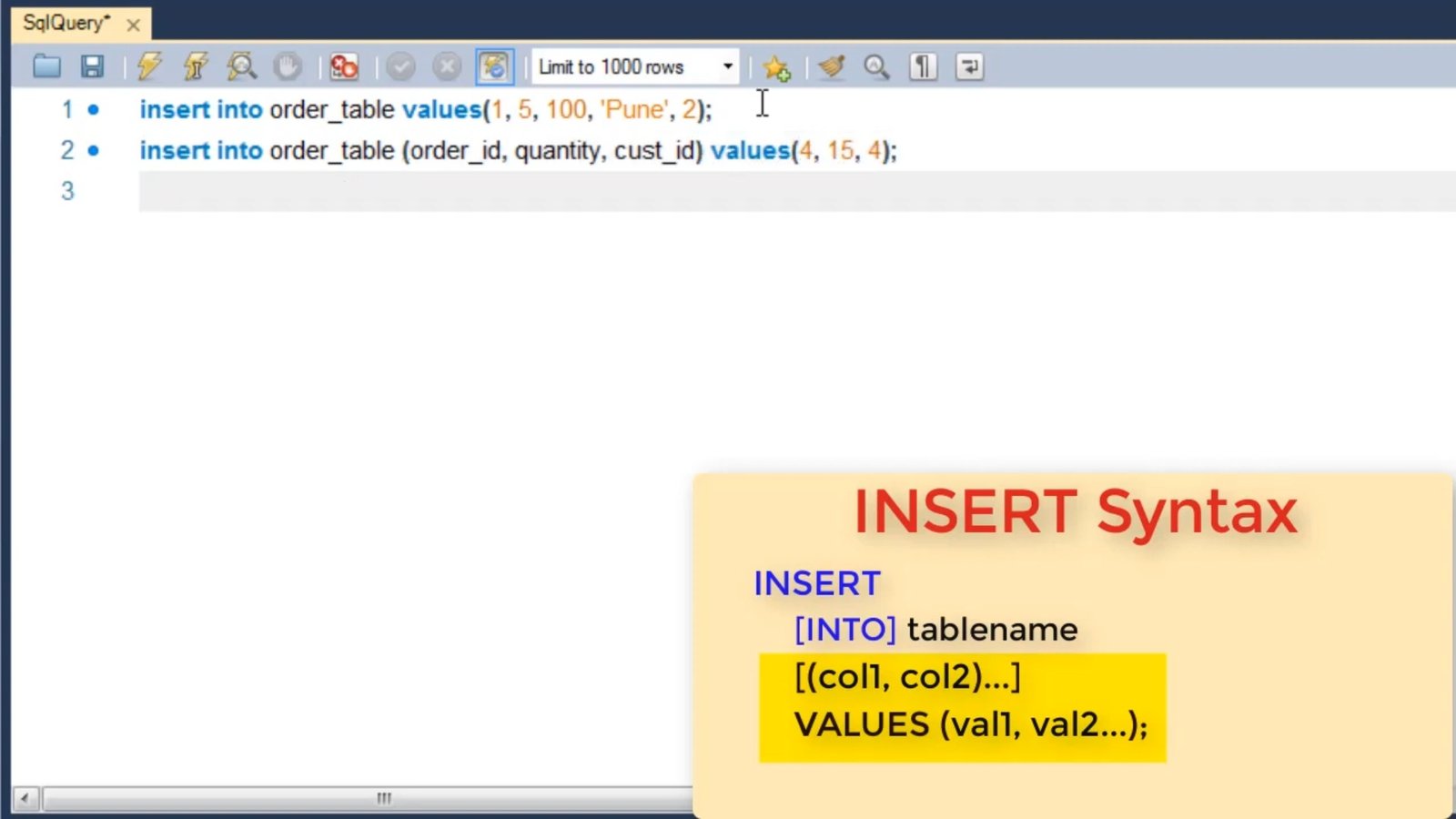Click the statement marker dot on line 1
This screenshot has width=1456, height=819.
(x=93, y=109)
